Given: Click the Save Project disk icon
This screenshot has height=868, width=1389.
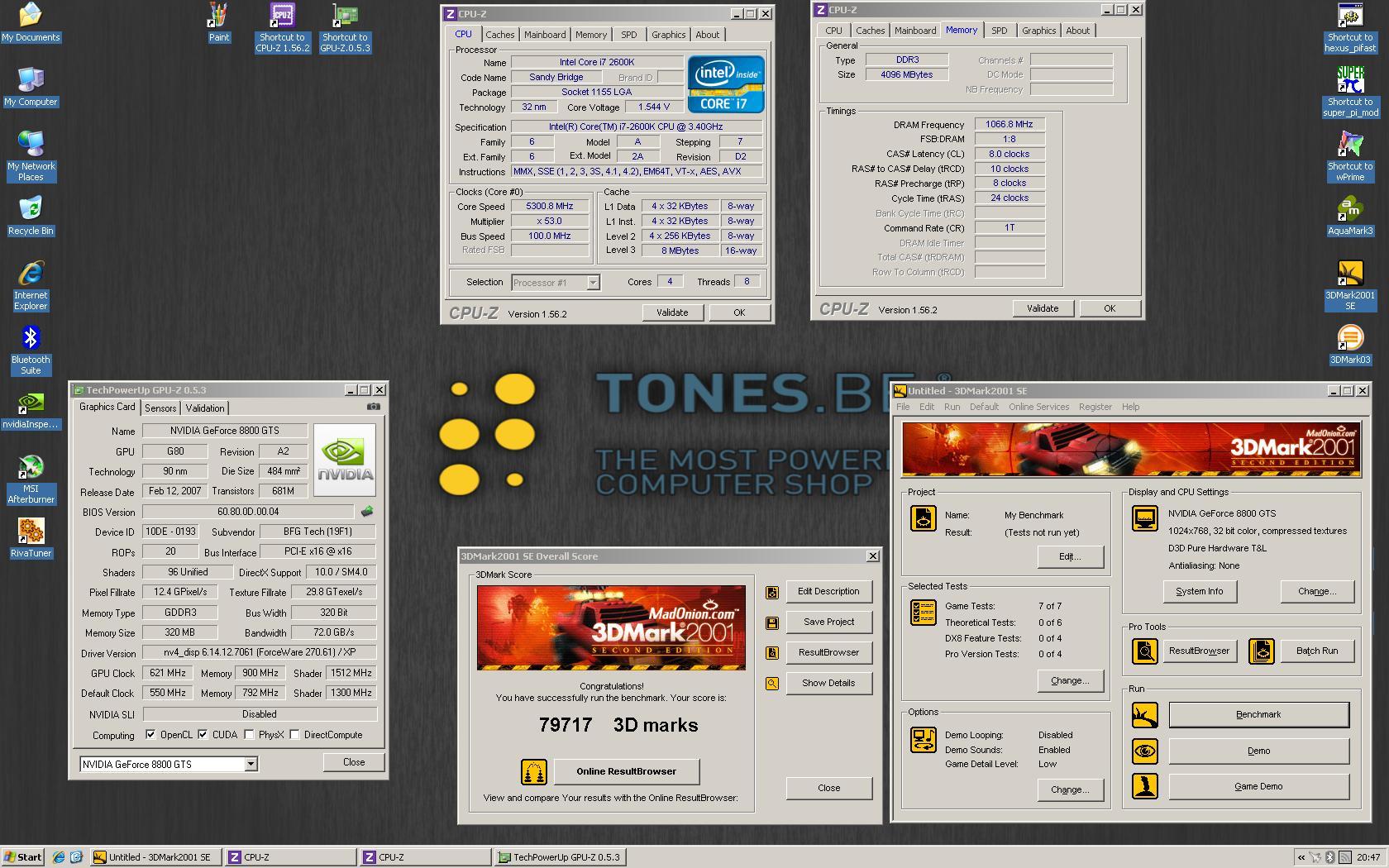Looking at the screenshot, I should coord(772,622).
